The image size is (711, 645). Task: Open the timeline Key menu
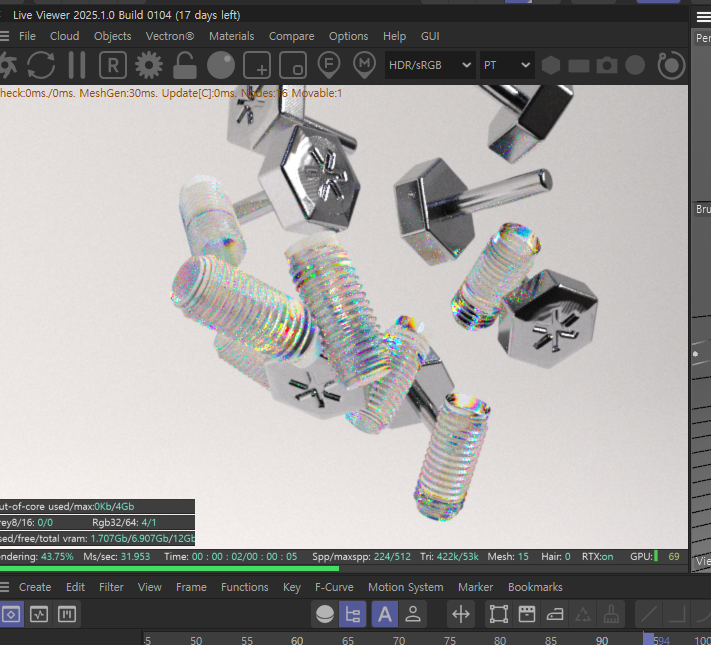[292, 587]
